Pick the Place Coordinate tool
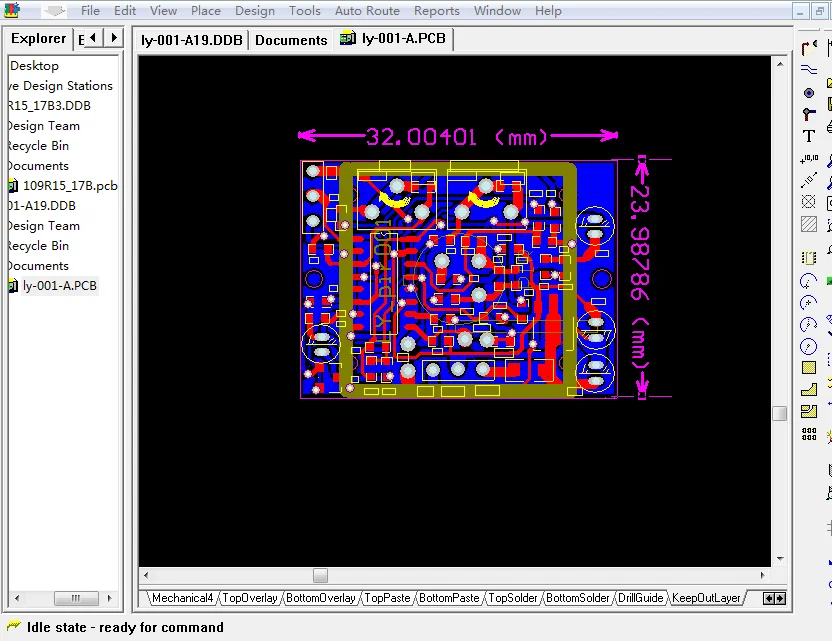 (x=809, y=159)
